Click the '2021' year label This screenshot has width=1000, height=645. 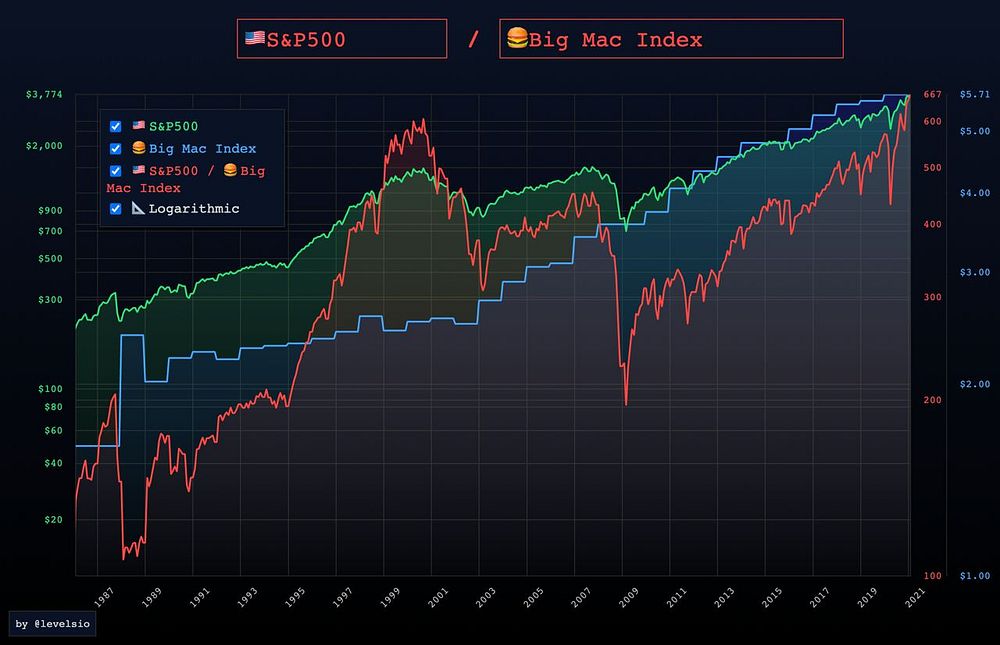coord(915,597)
